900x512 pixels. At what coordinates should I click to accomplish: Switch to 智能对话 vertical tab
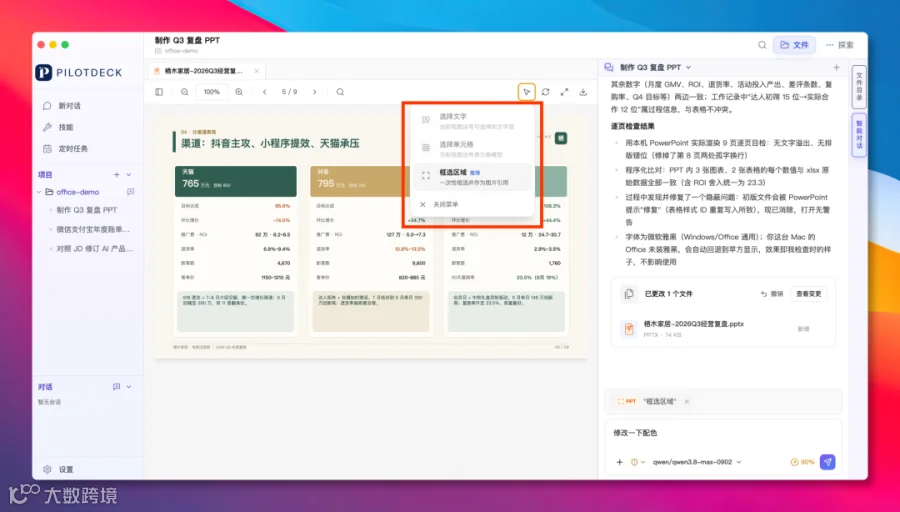[859, 135]
